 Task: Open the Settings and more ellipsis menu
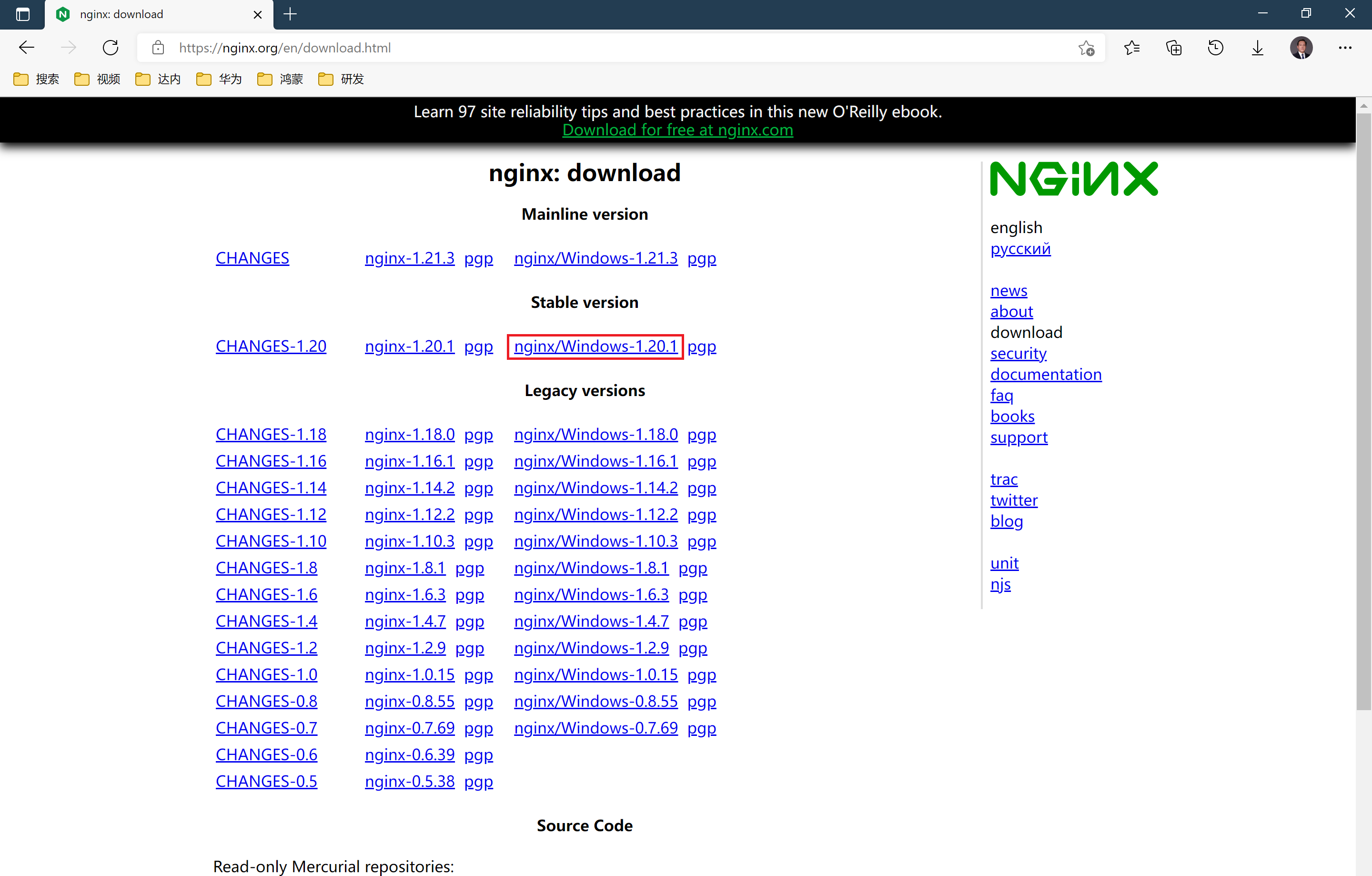tap(1345, 48)
